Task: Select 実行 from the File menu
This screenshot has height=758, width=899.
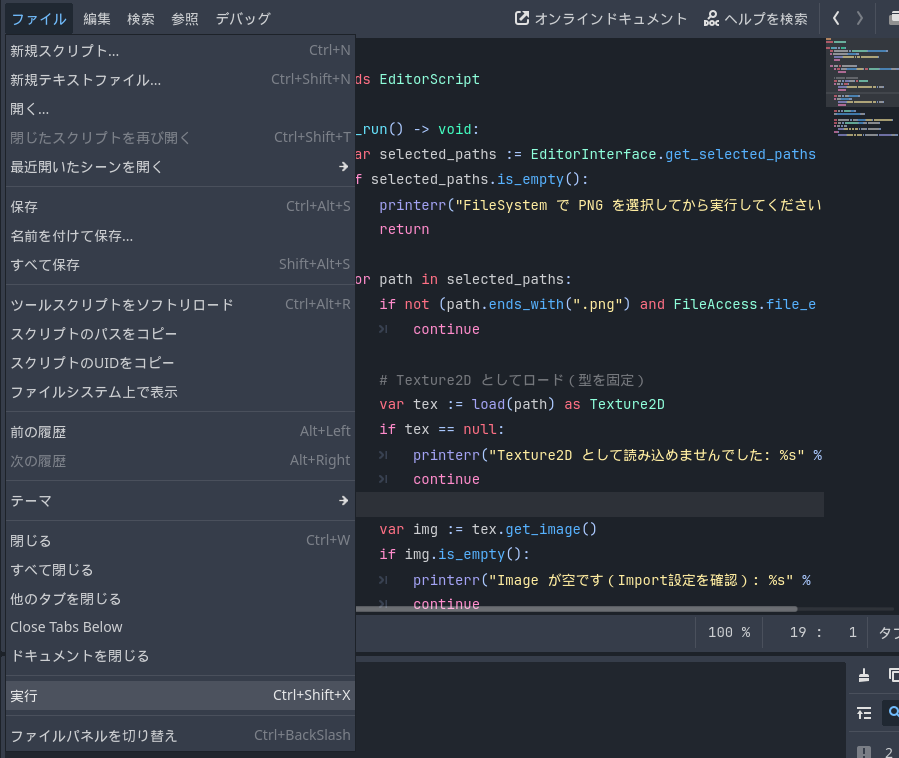Action: 180,695
